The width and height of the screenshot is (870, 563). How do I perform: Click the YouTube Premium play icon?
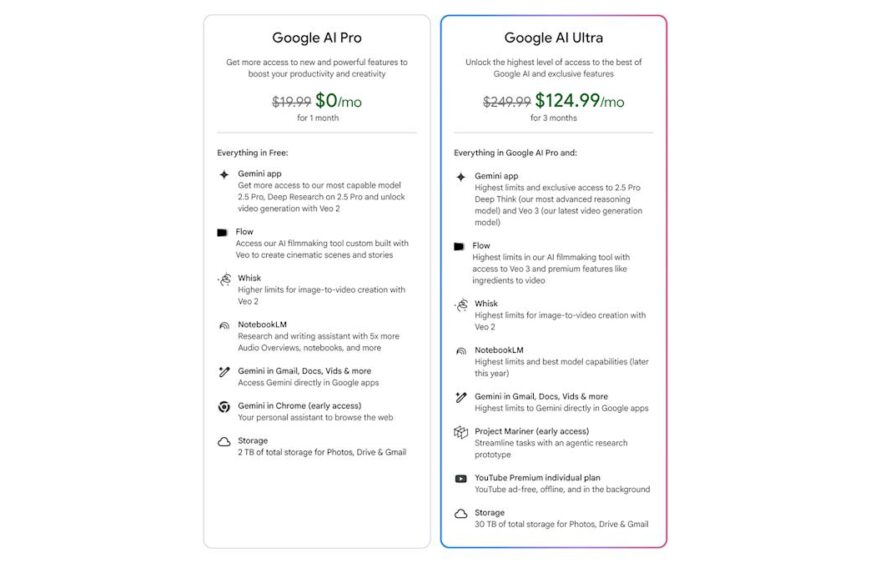tap(461, 479)
